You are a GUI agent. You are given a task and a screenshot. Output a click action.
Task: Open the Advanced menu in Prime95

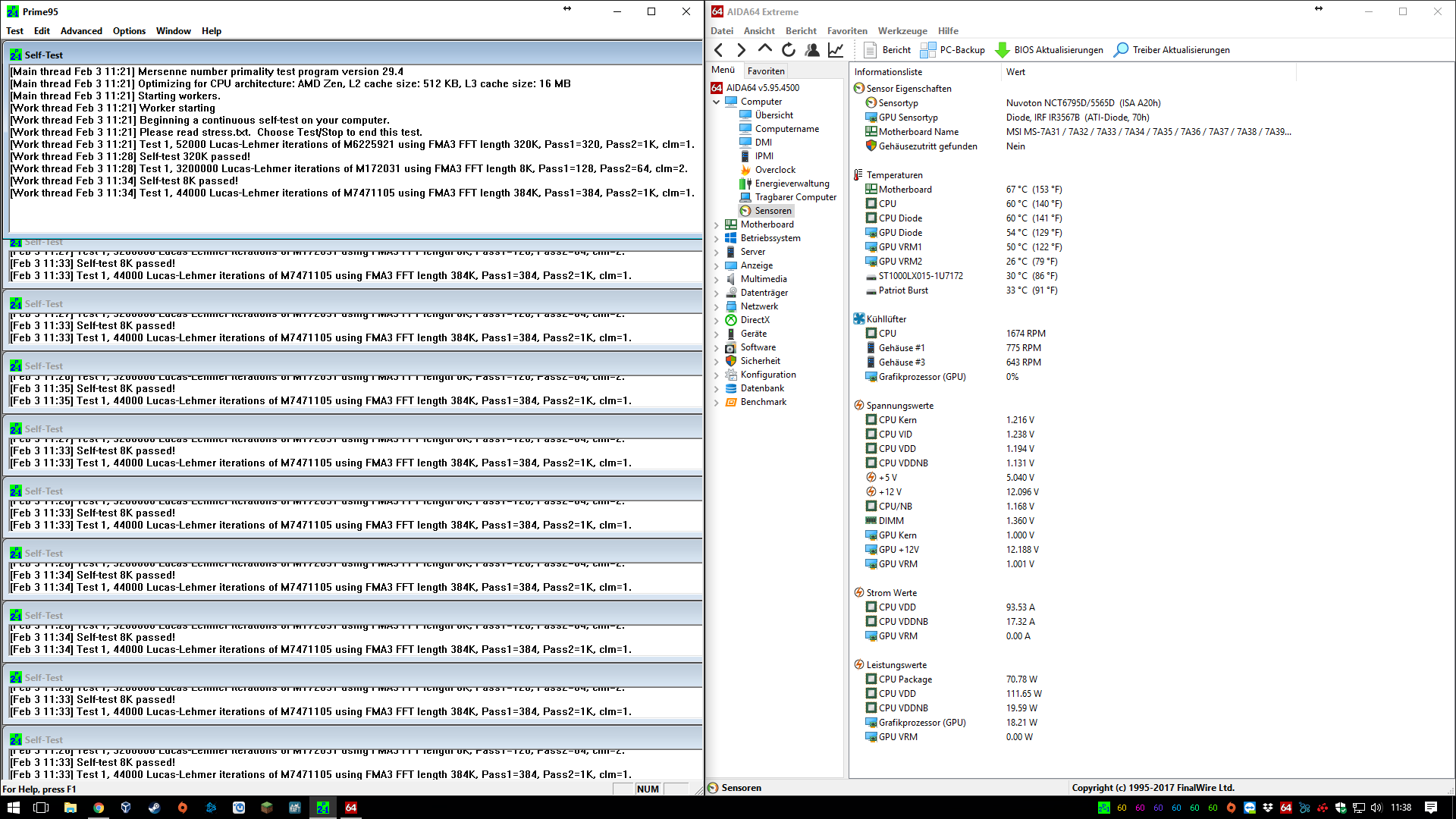point(81,31)
